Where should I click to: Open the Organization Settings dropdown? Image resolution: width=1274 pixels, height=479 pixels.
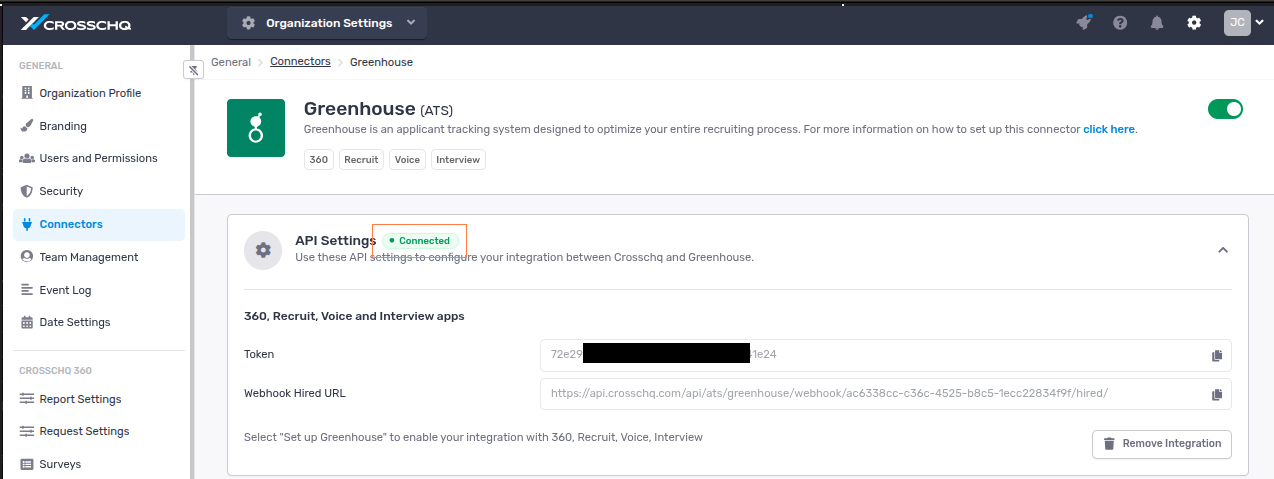coord(327,23)
